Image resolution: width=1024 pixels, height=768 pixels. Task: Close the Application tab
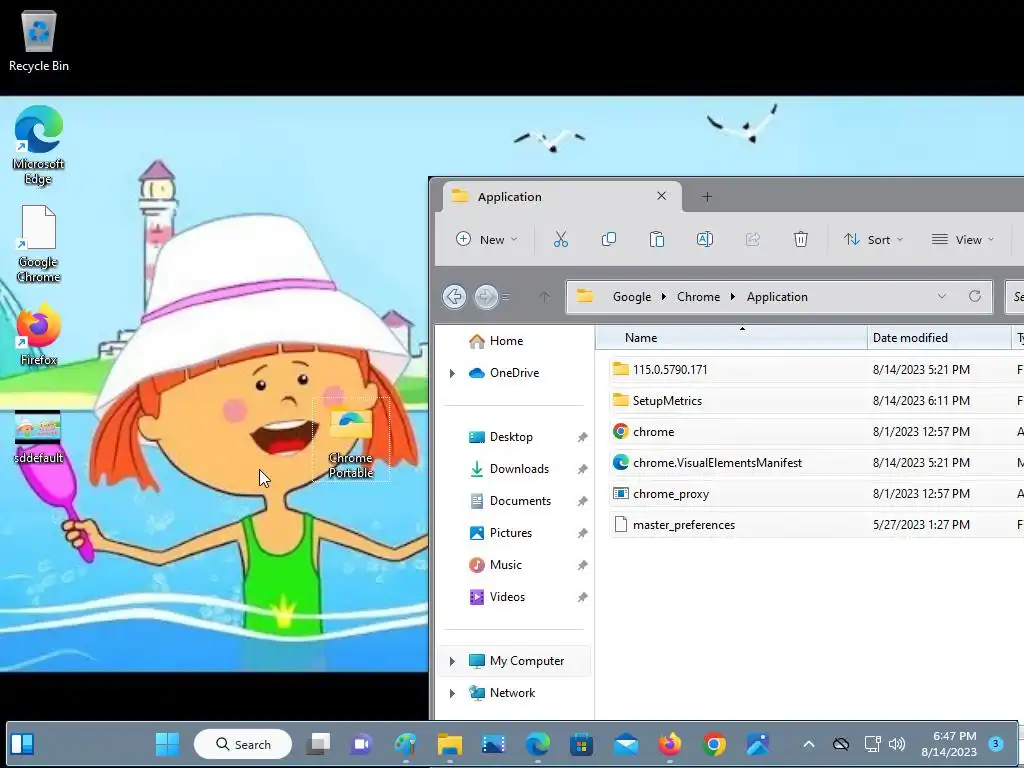point(662,196)
